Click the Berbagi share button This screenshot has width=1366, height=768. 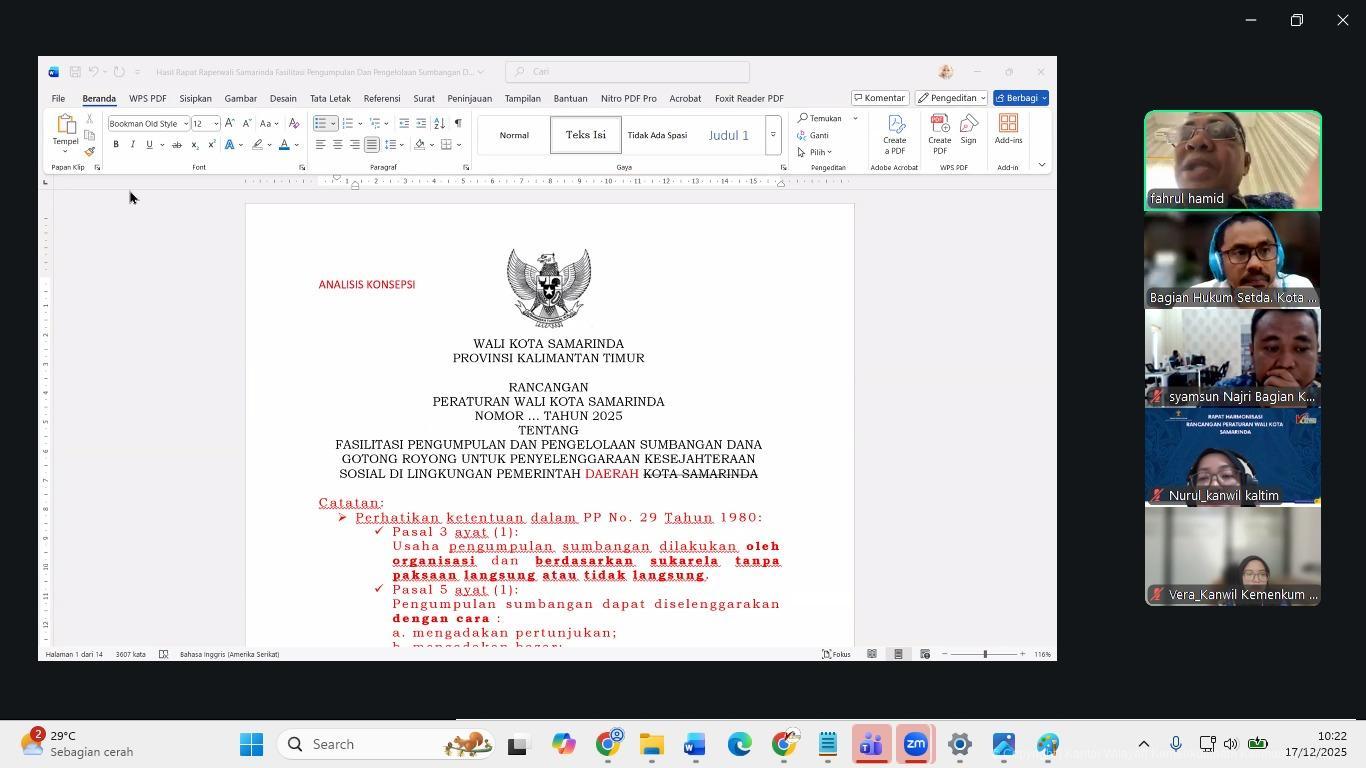pyautogui.click(x=1020, y=98)
